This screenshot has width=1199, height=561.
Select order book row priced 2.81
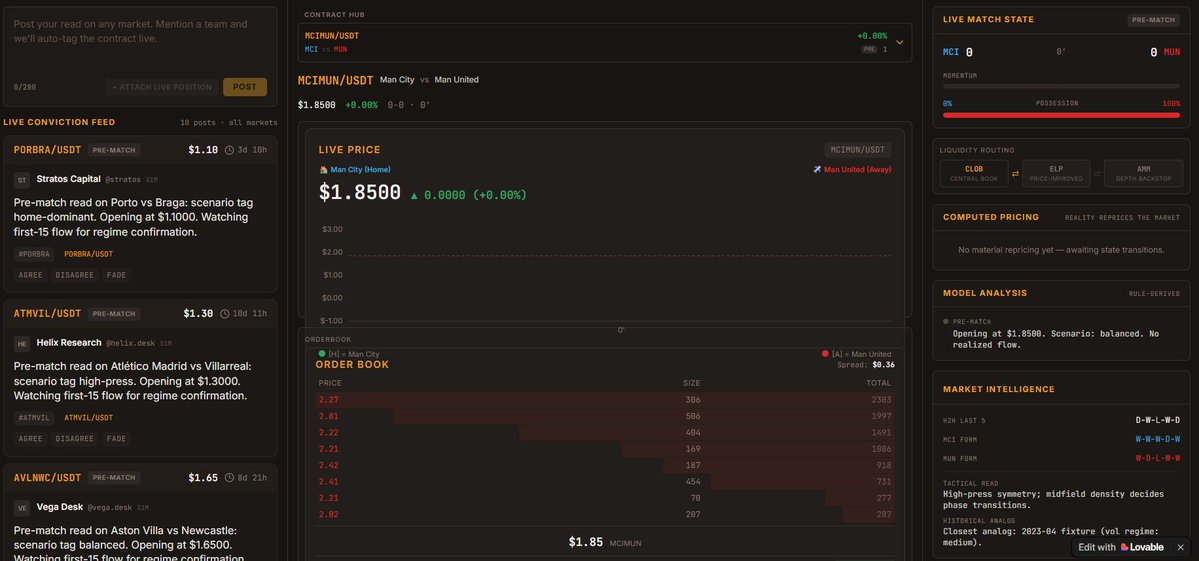605,416
